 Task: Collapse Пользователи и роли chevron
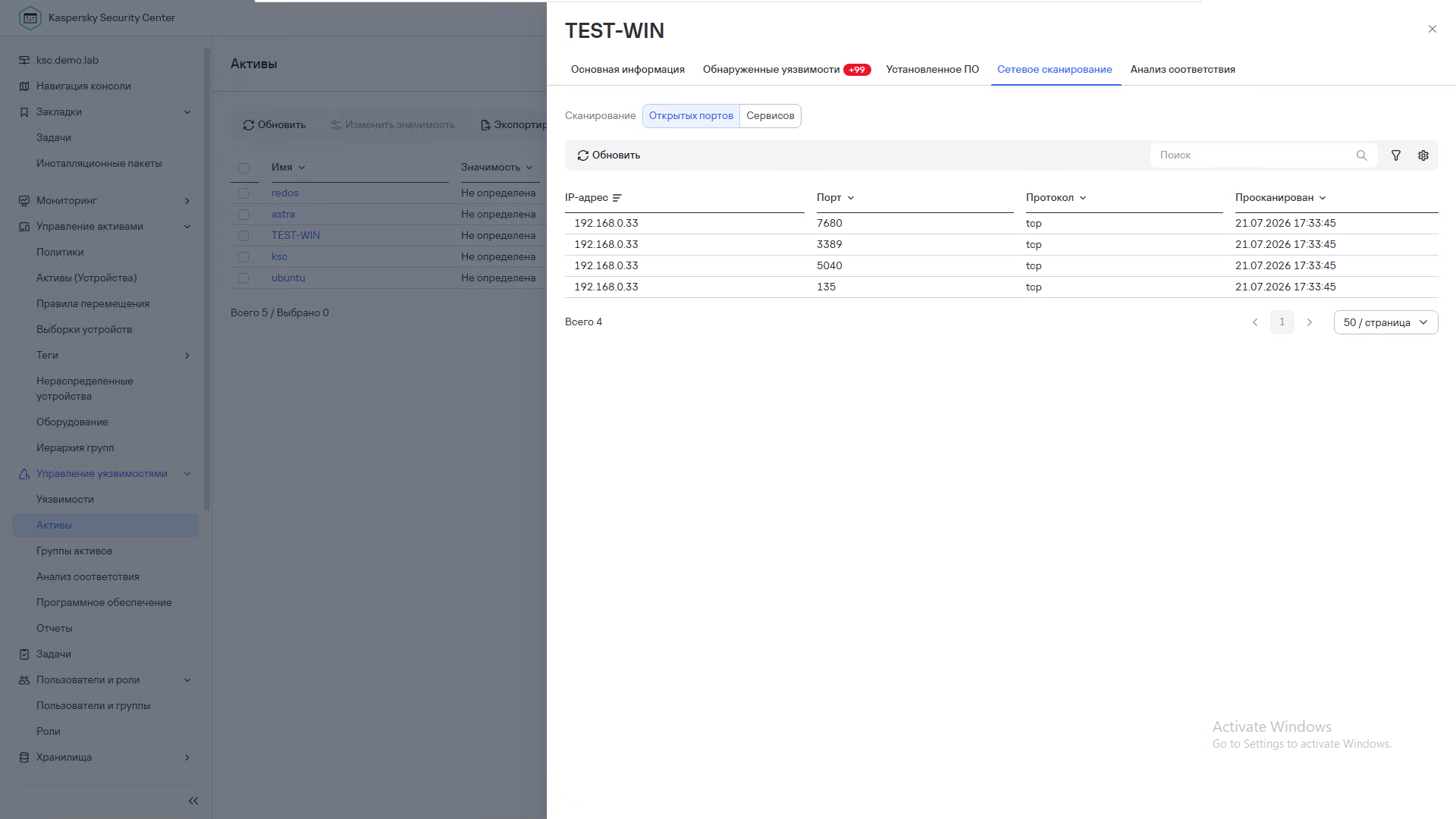pyautogui.click(x=187, y=680)
